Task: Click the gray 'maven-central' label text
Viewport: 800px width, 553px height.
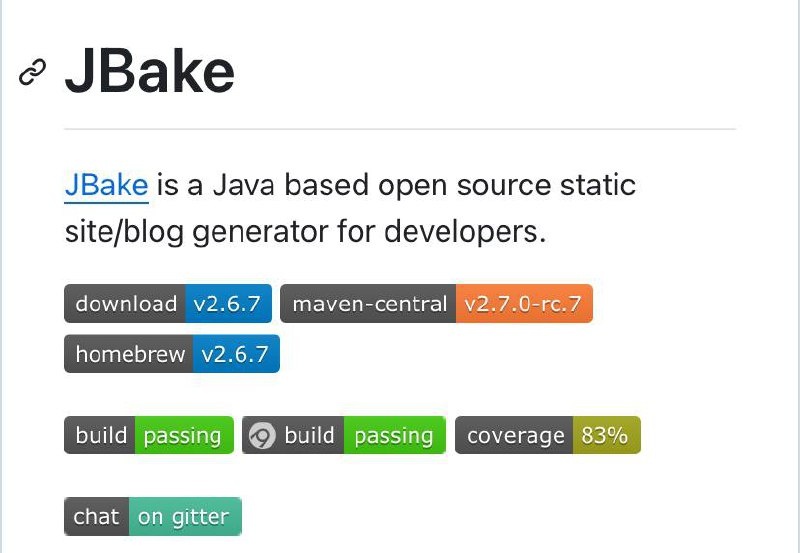Action: tap(369, 304)
